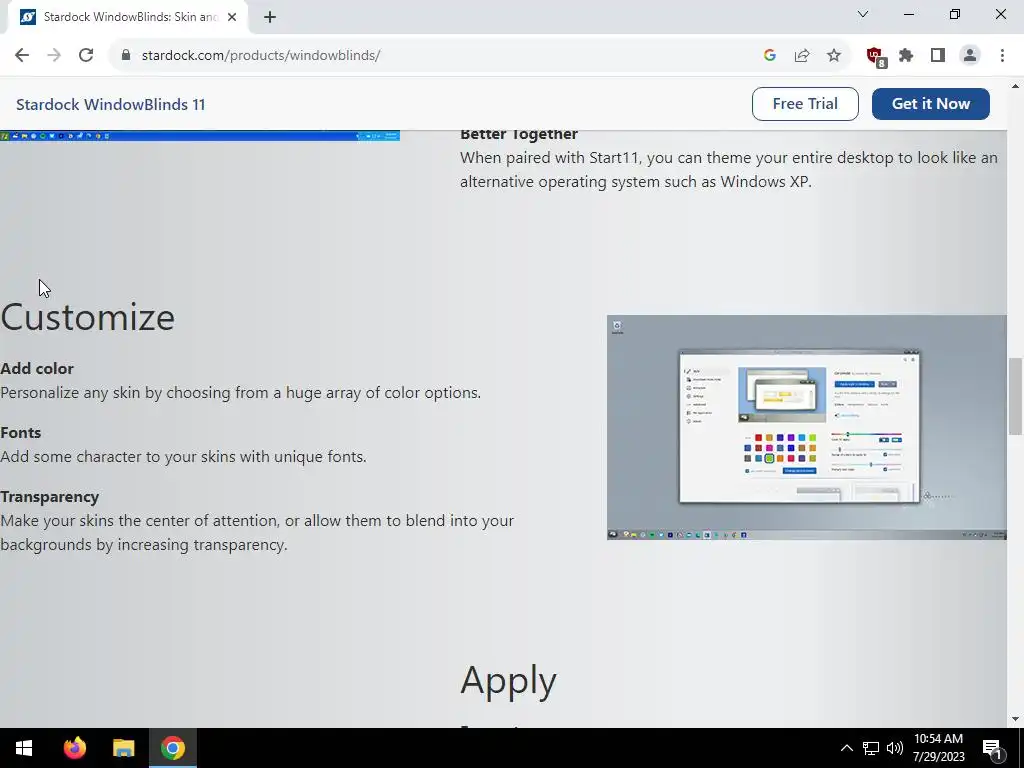The width and height of the screenshot is (1024, 768).
Task: Click the Get it Now button
Action: point(931,104)
